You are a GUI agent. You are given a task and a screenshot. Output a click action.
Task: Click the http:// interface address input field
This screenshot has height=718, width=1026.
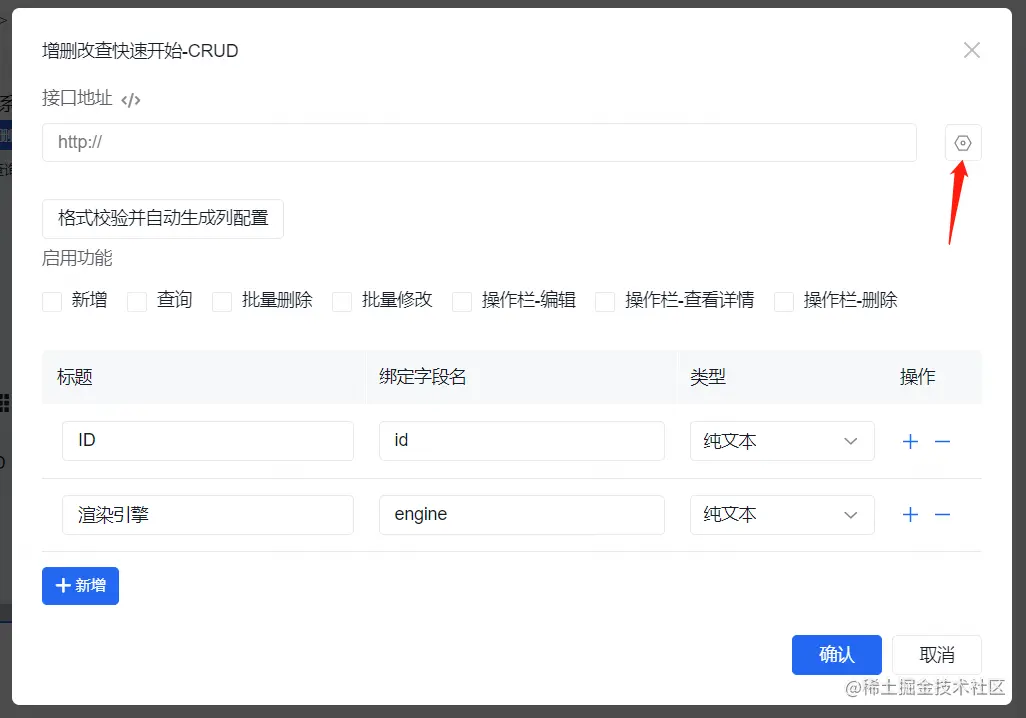coord(479,142)
